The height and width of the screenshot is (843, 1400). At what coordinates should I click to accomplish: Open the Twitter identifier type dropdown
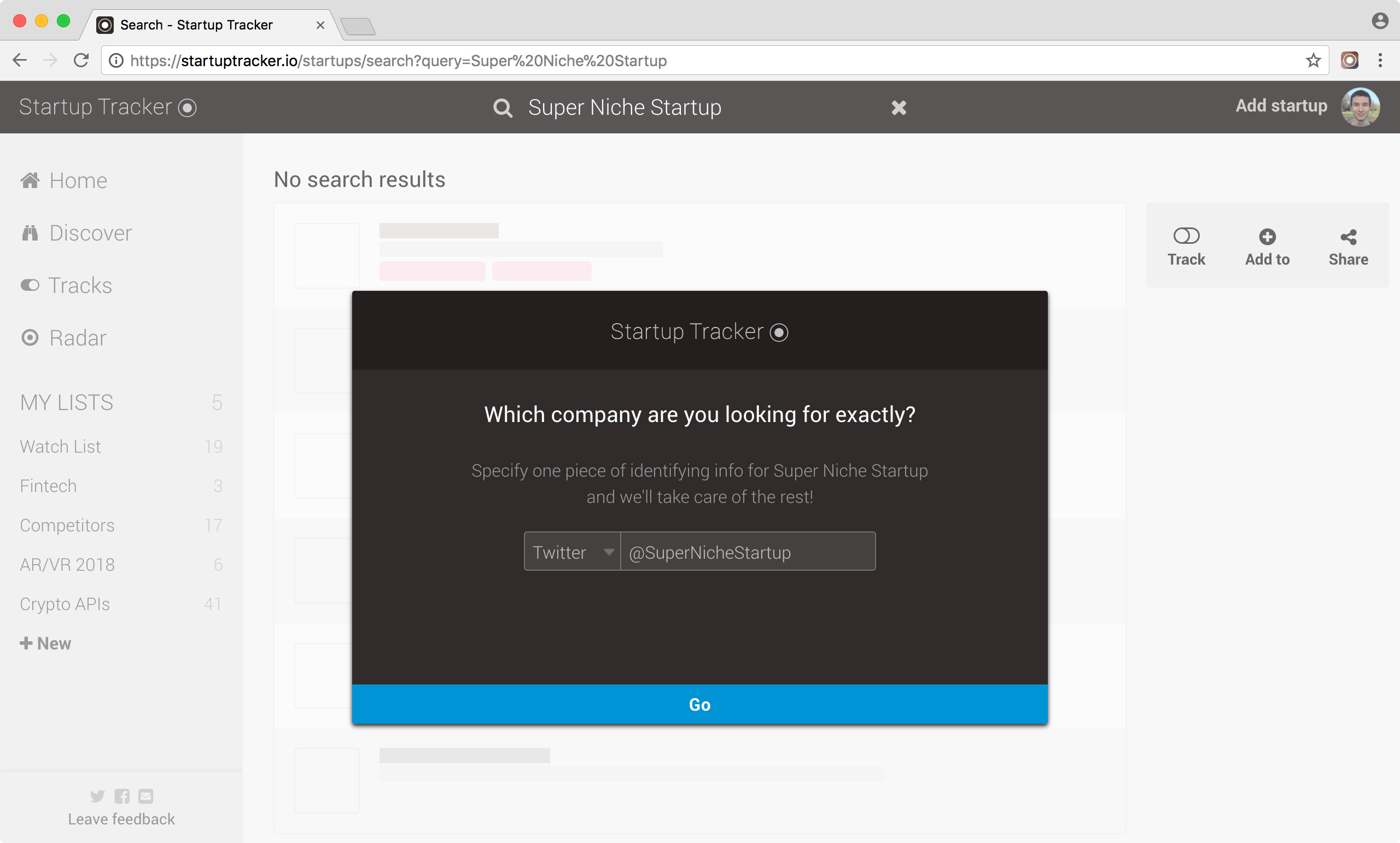point(571,551)
